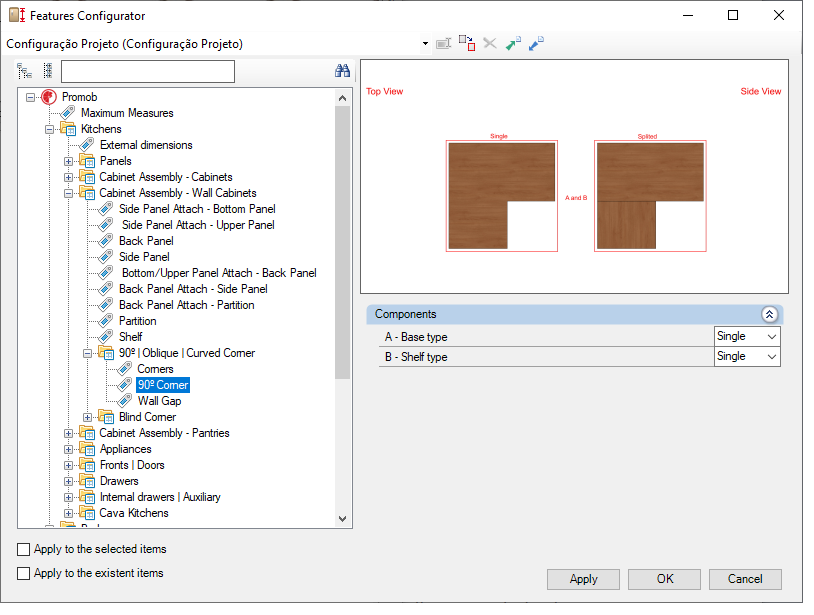Select the Maximum Measures tree item
This screenshot has width=814, height=615.
[127, 113]
